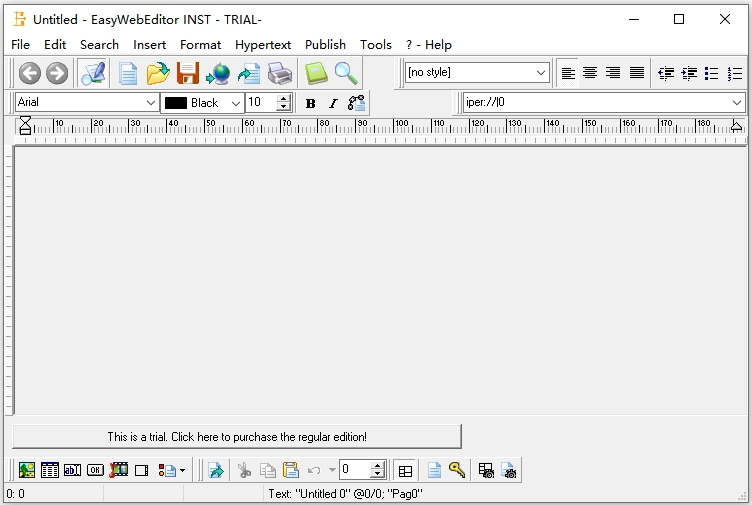
Task: Expand the iper:// address dropdown
Action: [737, 103]
